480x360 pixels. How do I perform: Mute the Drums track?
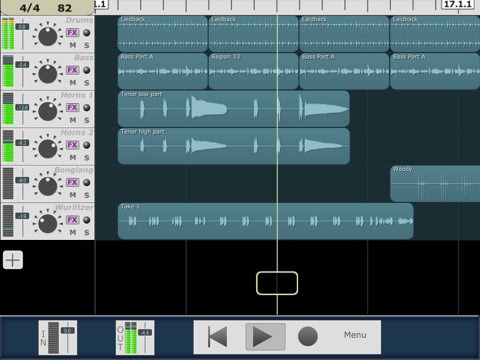tap(73, 45)
